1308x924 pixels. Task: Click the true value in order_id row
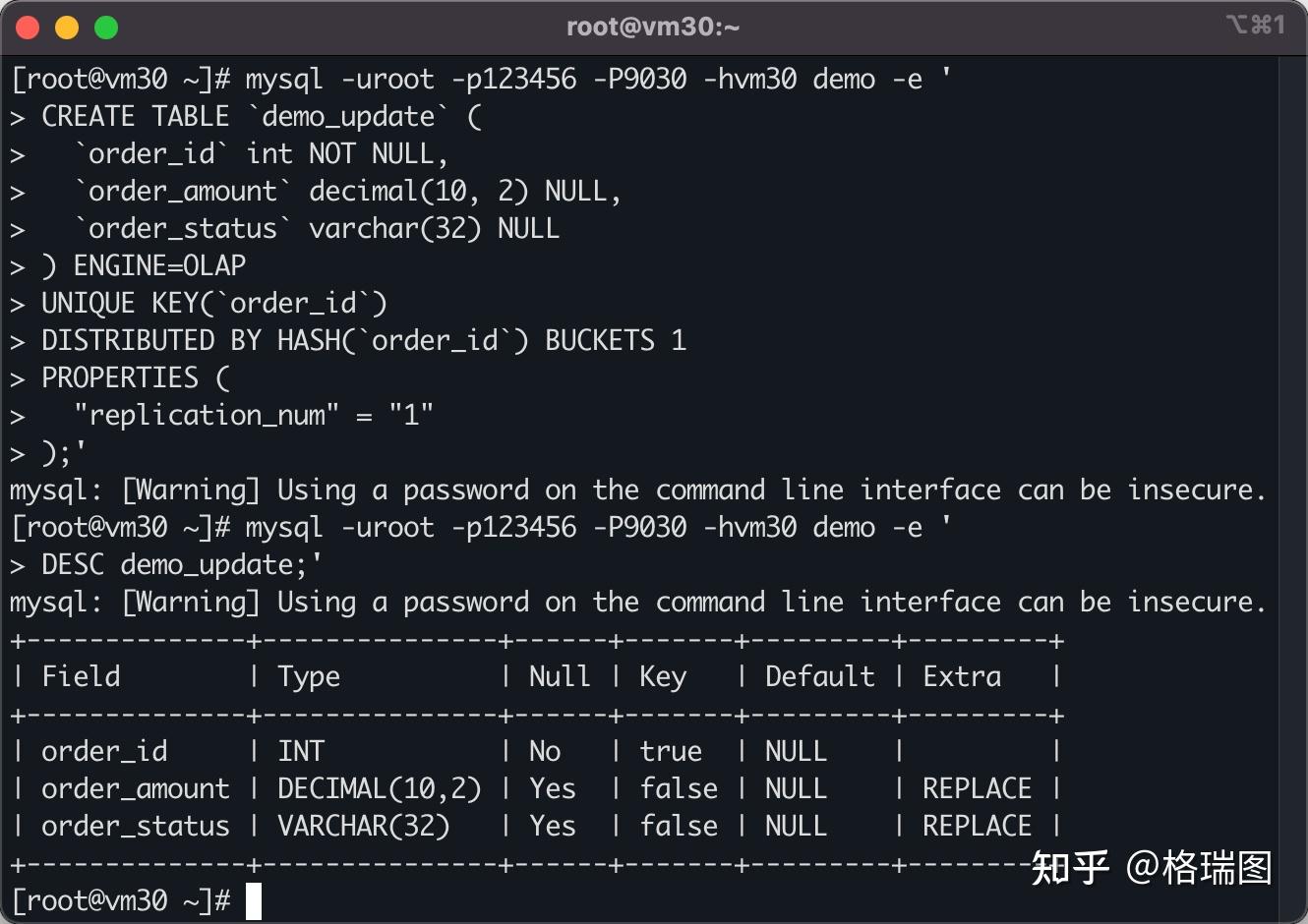671,750
